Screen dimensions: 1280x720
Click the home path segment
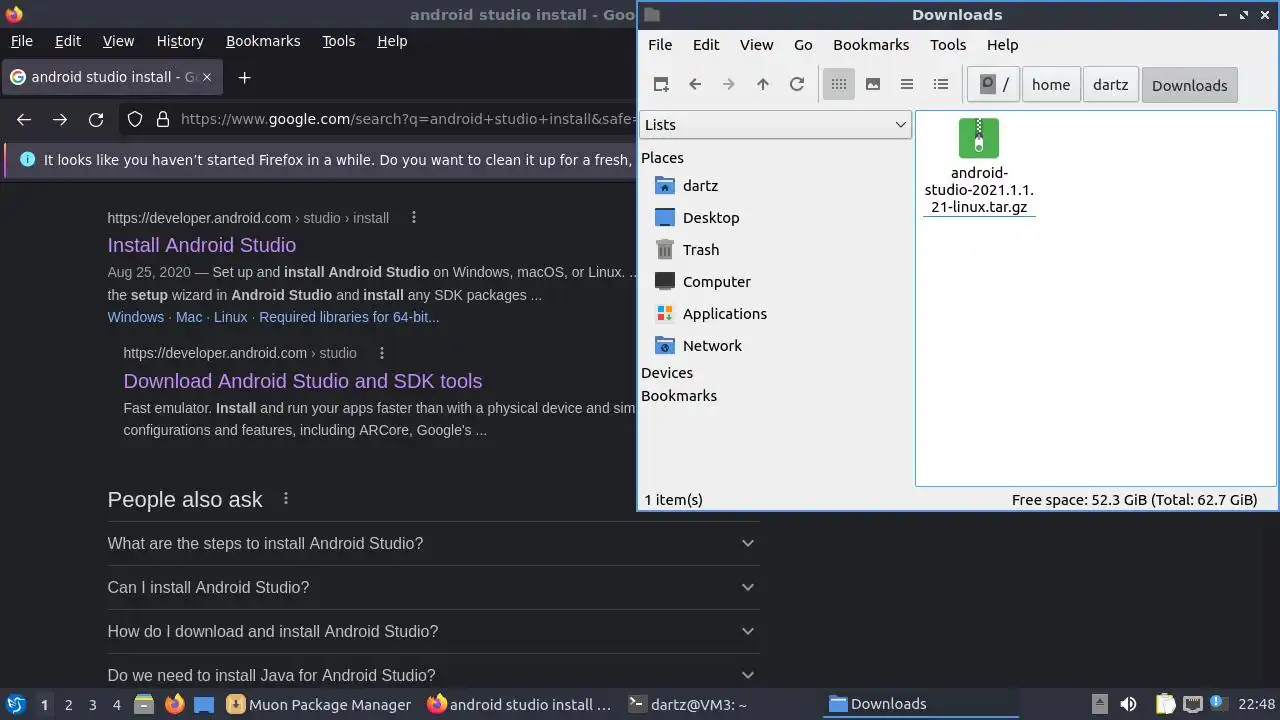pos(1051,85)
